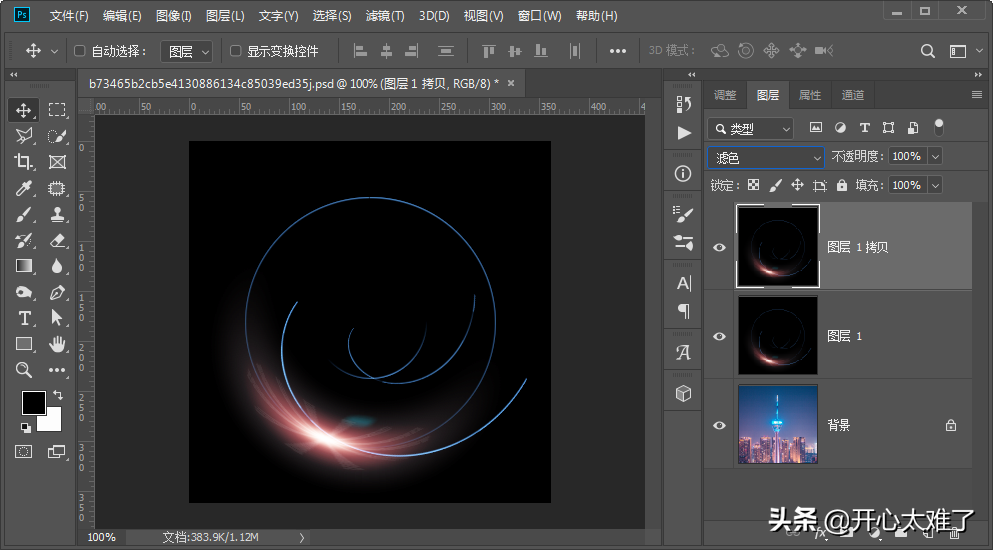Reset to default black and white colors
Image resolution: width=993 pixels, height=550 pixels.
(x=26, y=428)
